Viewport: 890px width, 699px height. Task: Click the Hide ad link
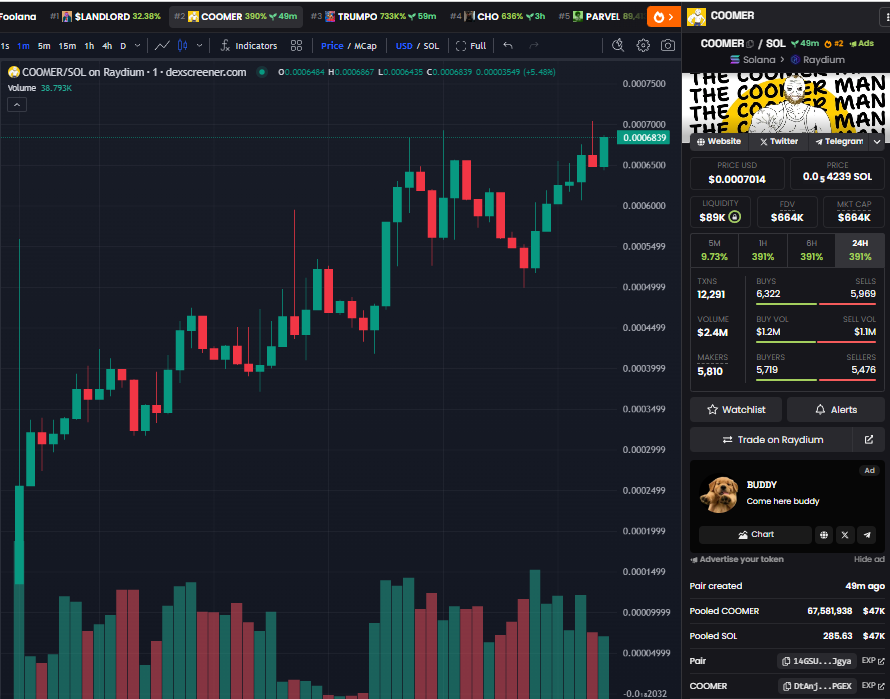[x=869, y=559]
